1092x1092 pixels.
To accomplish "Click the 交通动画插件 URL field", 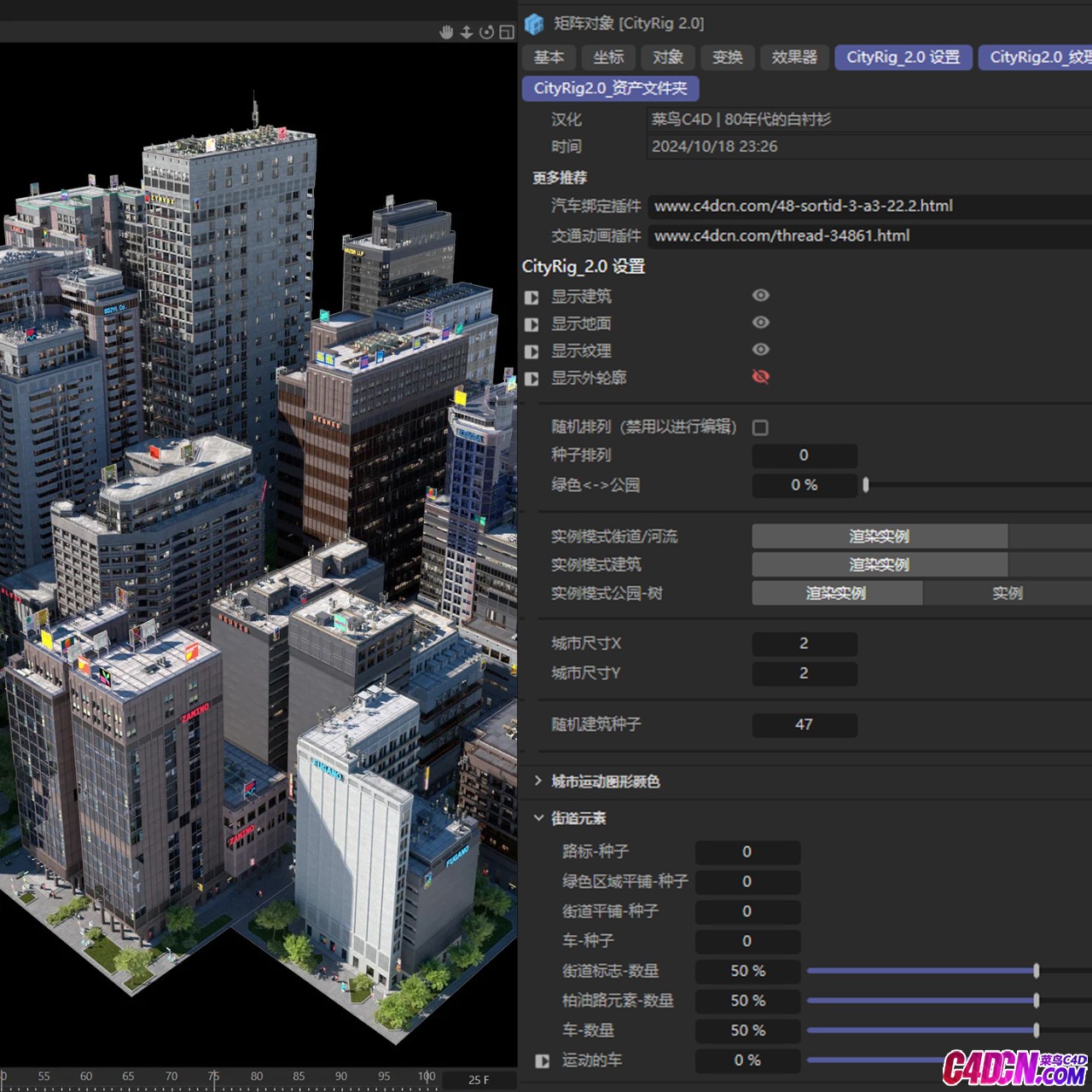I will (x=870, y=235).
